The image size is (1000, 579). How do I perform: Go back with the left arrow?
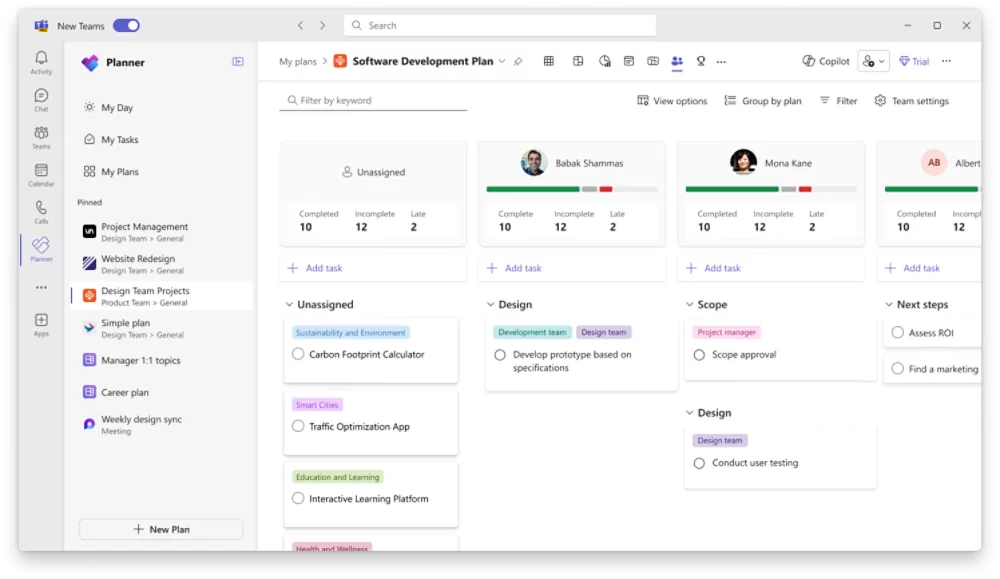[300, 26]
